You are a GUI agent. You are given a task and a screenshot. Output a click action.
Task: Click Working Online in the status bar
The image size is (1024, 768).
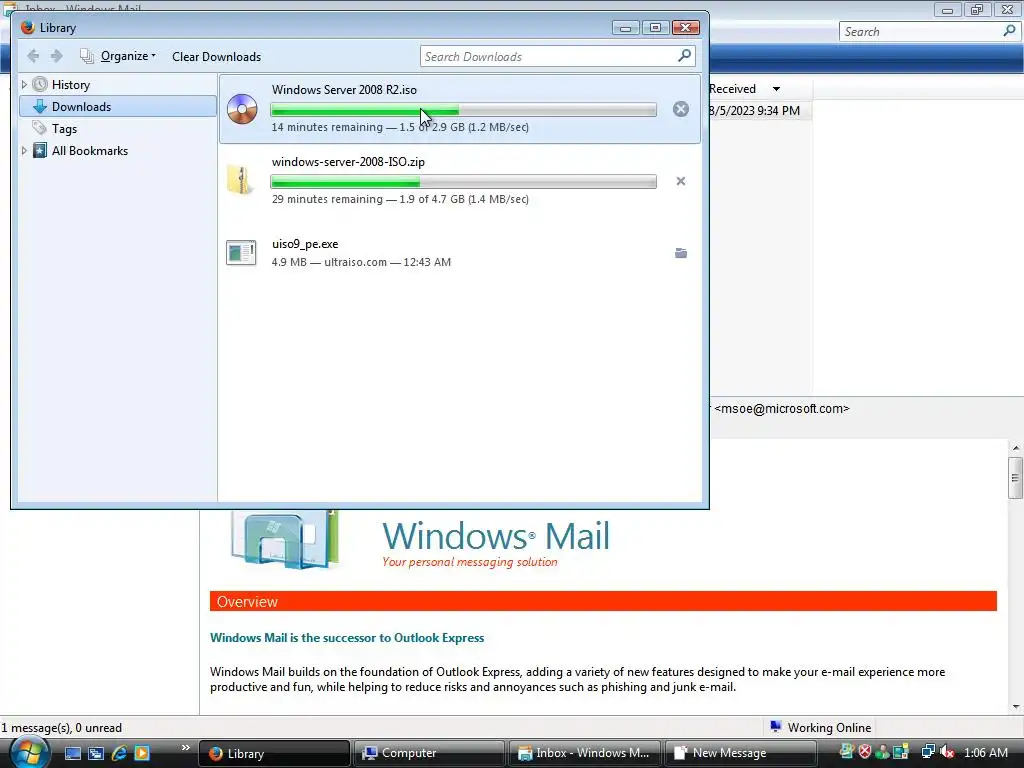[x=820, y=728]
